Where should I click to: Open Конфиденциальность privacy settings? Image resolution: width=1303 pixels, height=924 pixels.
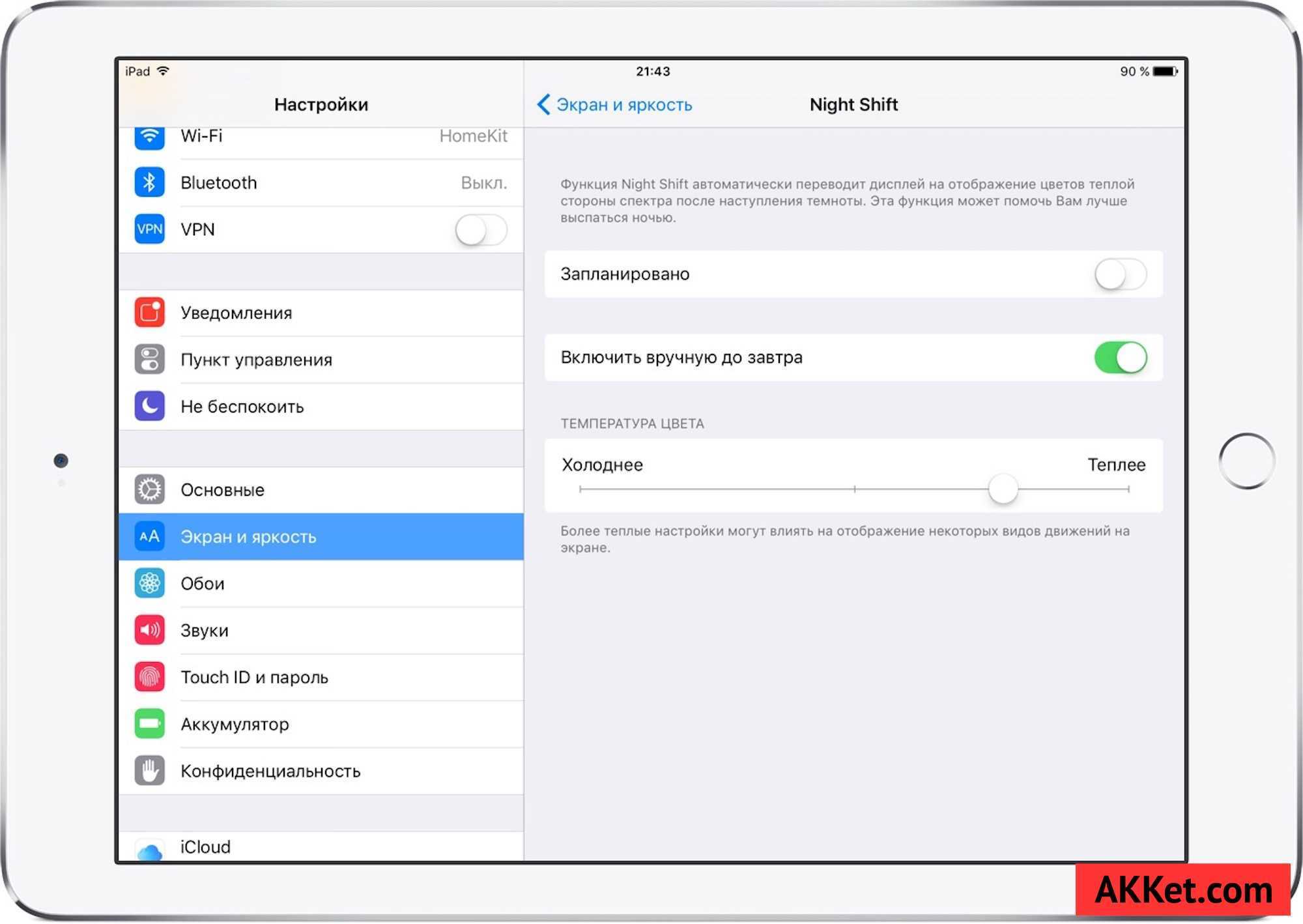pyautogui.click(x=321, y=772)
